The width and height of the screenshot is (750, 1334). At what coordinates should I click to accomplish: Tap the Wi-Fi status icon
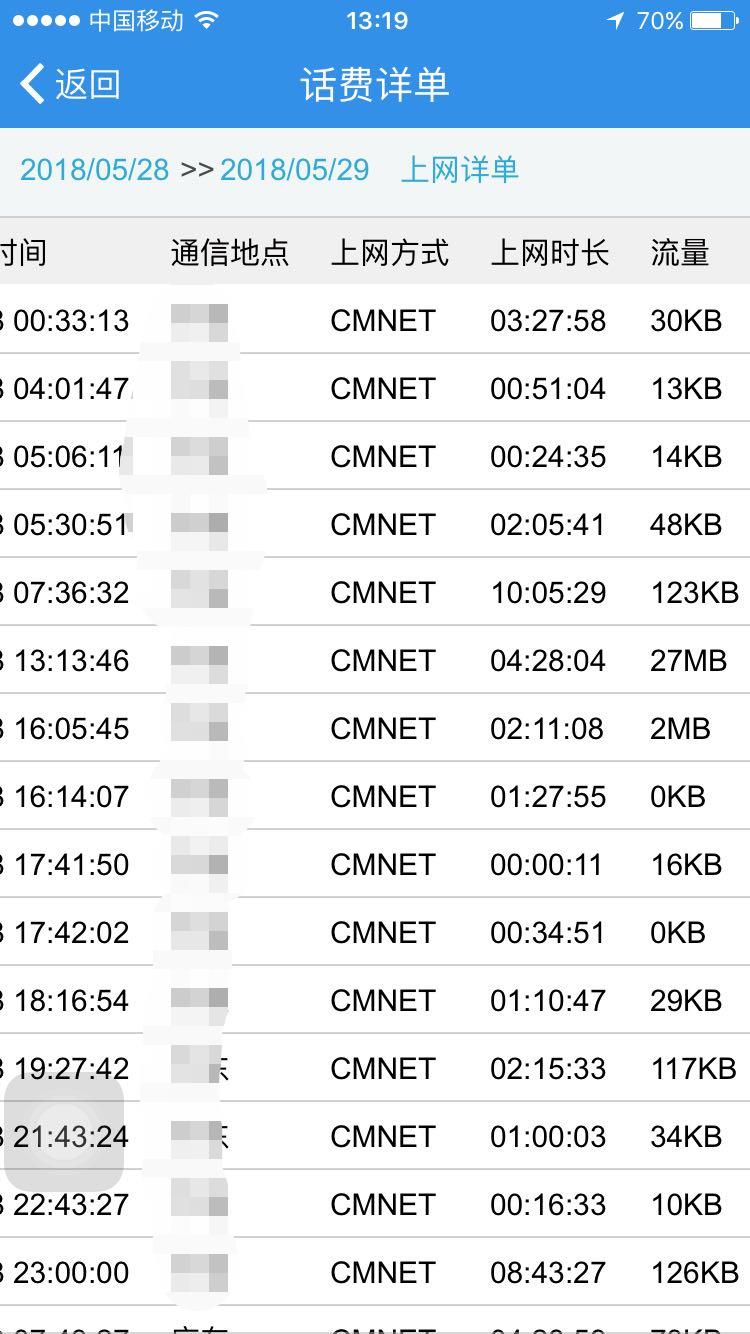(x=207, y=21)
